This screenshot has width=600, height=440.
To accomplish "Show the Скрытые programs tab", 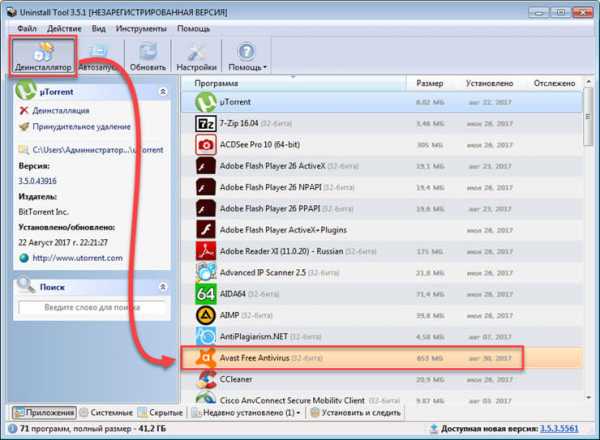I will (159, 412).
